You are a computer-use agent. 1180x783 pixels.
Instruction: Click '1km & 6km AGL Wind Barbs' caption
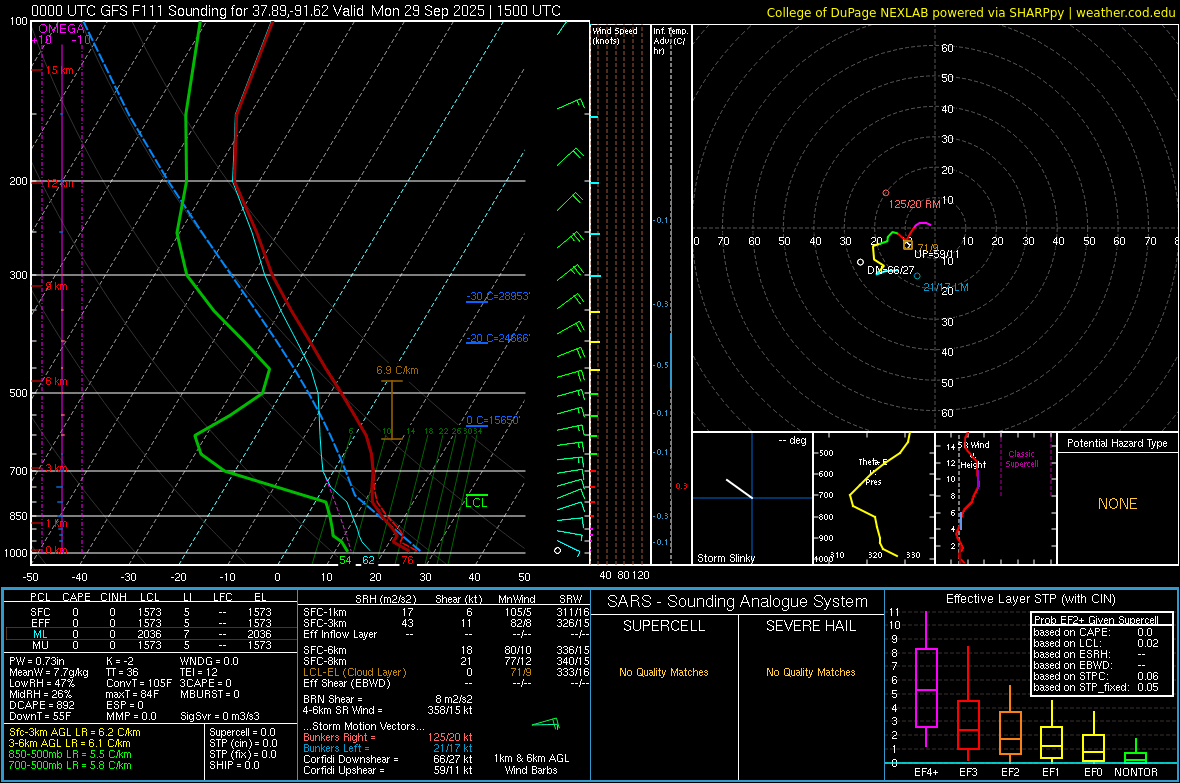tap(531, 764)
